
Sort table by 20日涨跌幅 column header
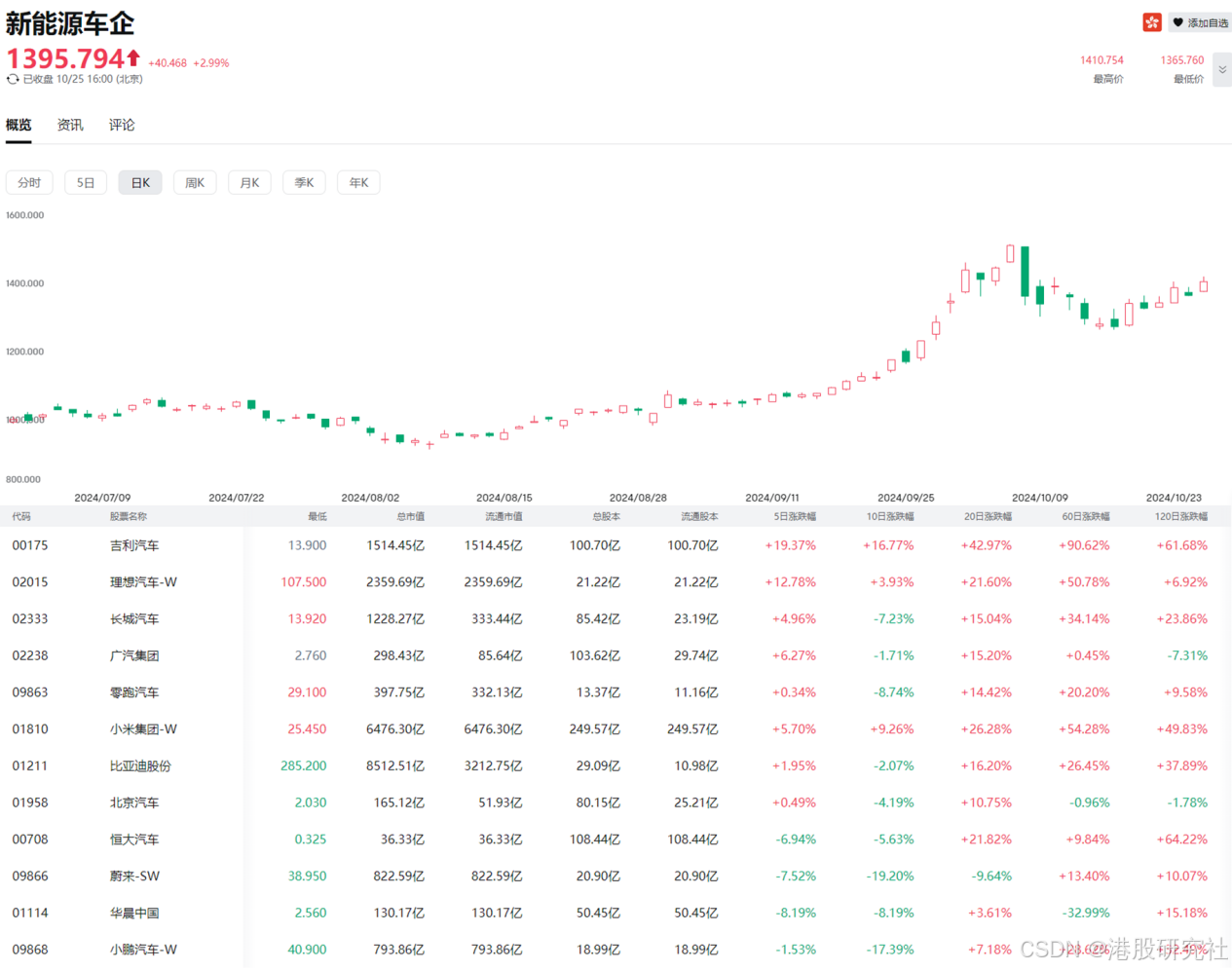point(988,516)
